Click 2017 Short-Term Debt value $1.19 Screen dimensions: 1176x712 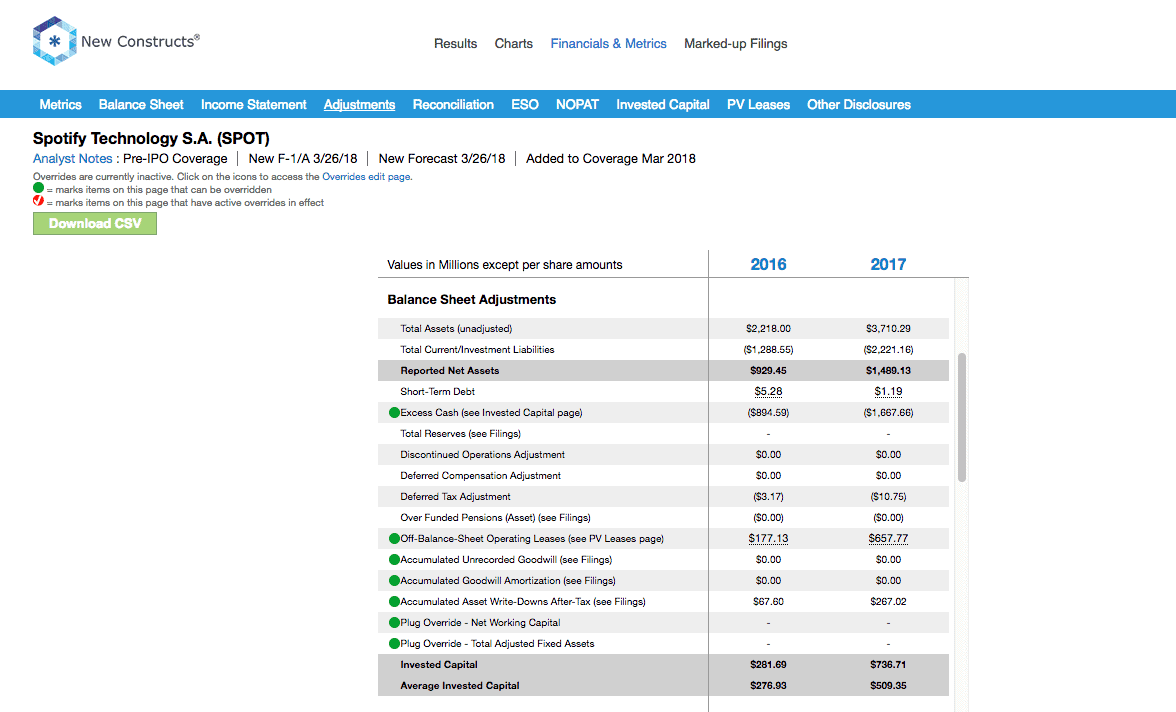[x=888, y=392]
